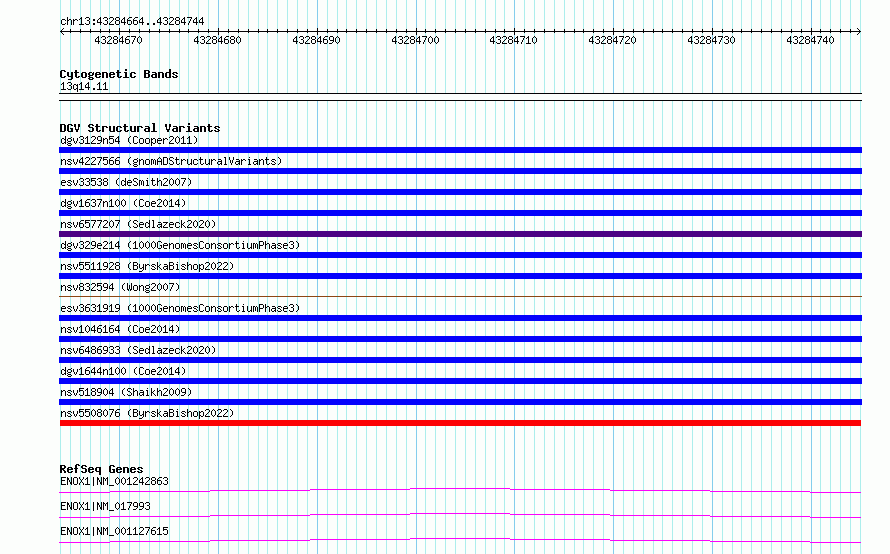Select variant esv3631919 (1000GenomesConsortiumPhase3) label
This screenshot has height=554, width=890.
pos(180,308)
